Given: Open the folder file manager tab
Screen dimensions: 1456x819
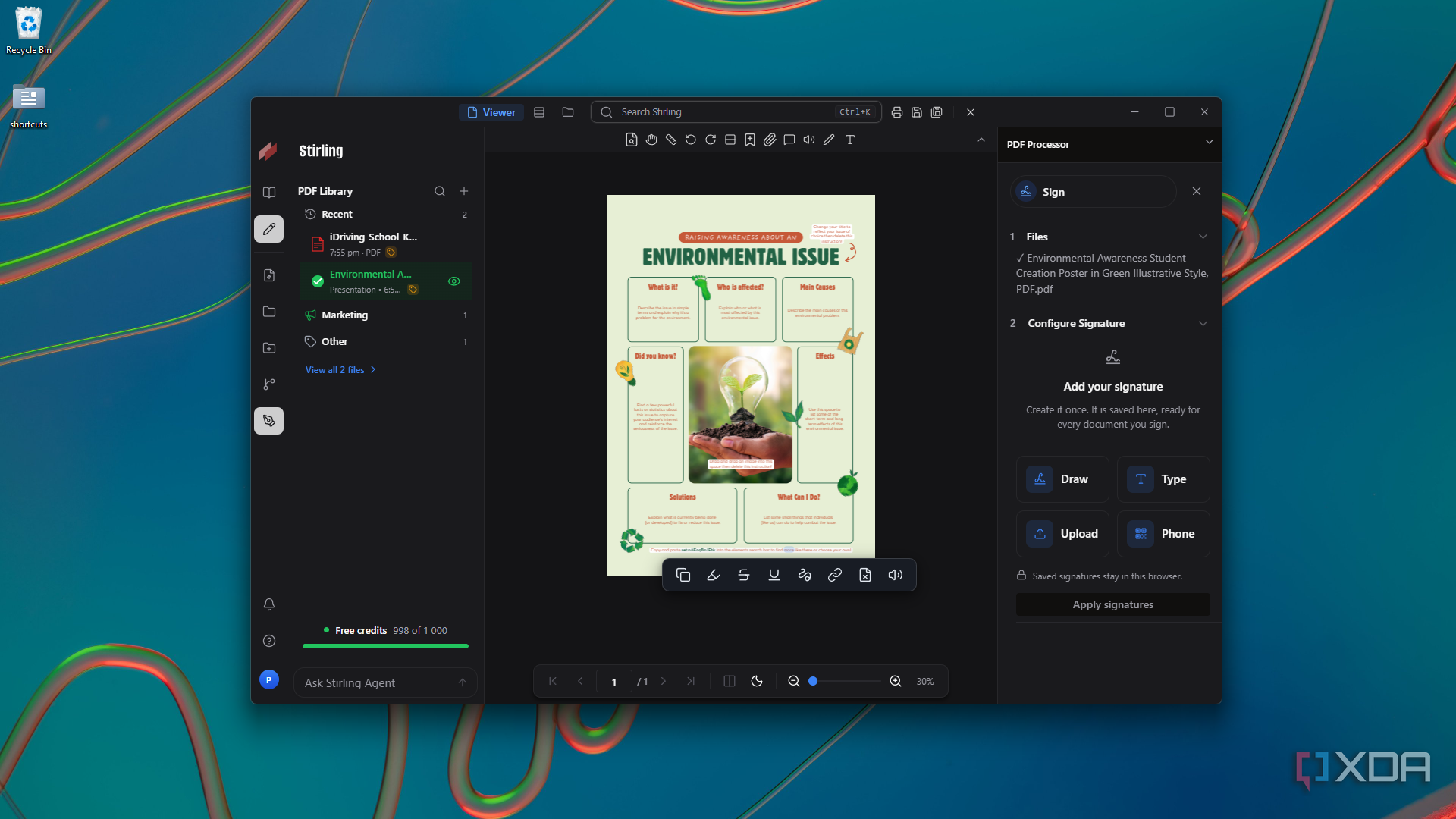Looking at the screenshot, I should tap(568, 112).
